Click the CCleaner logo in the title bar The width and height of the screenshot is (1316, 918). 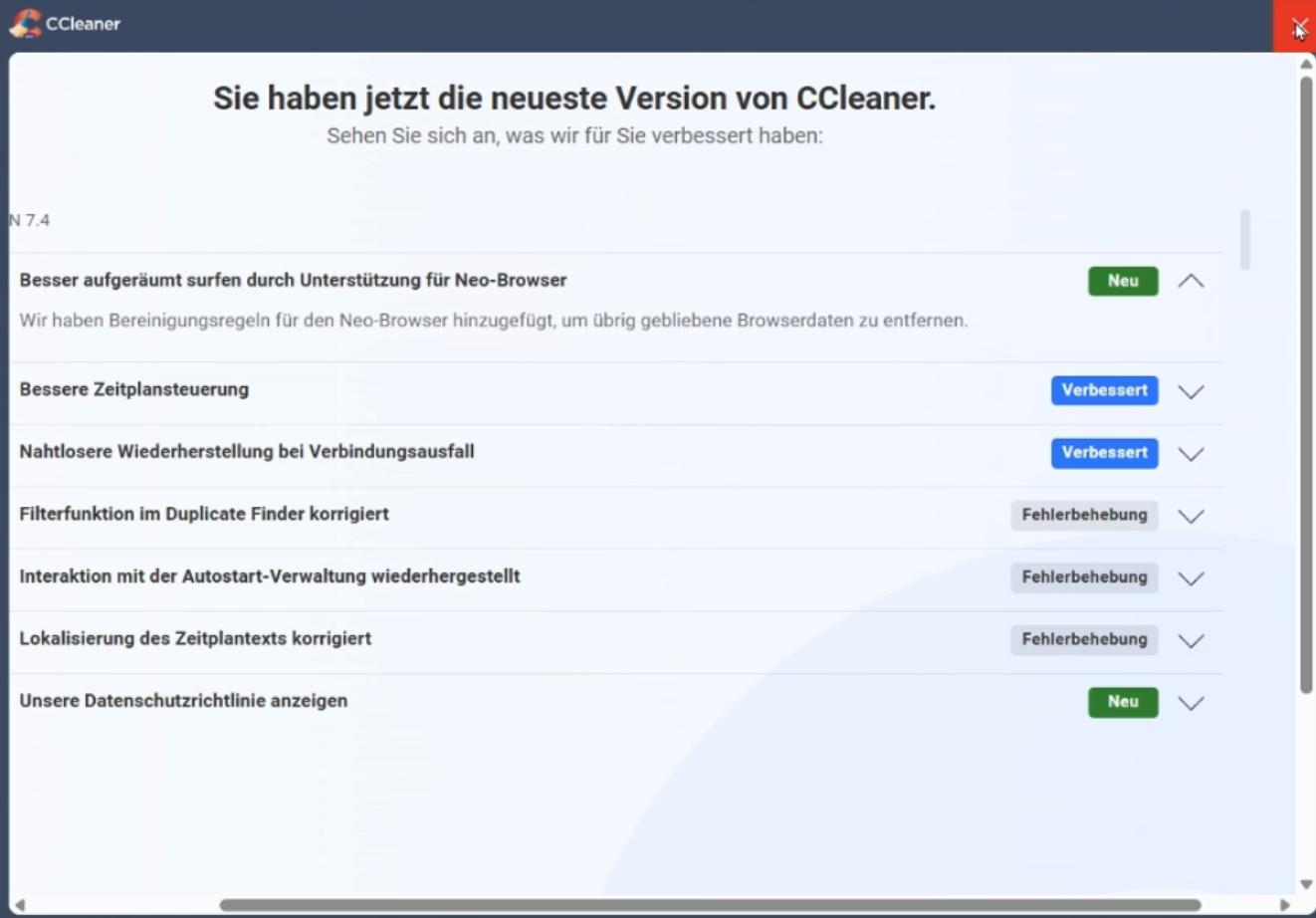(x=25, y=23)
